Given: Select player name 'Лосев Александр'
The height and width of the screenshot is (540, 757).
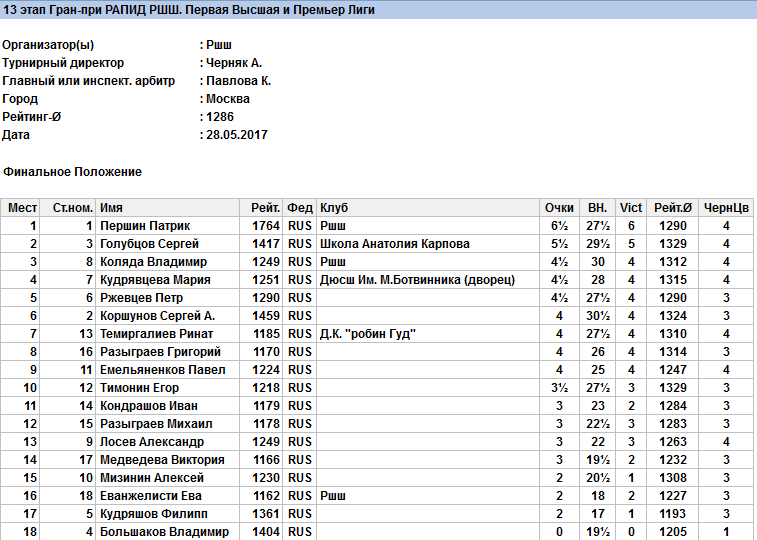Looking at the screenshot, I should click(x=152, y=442).
